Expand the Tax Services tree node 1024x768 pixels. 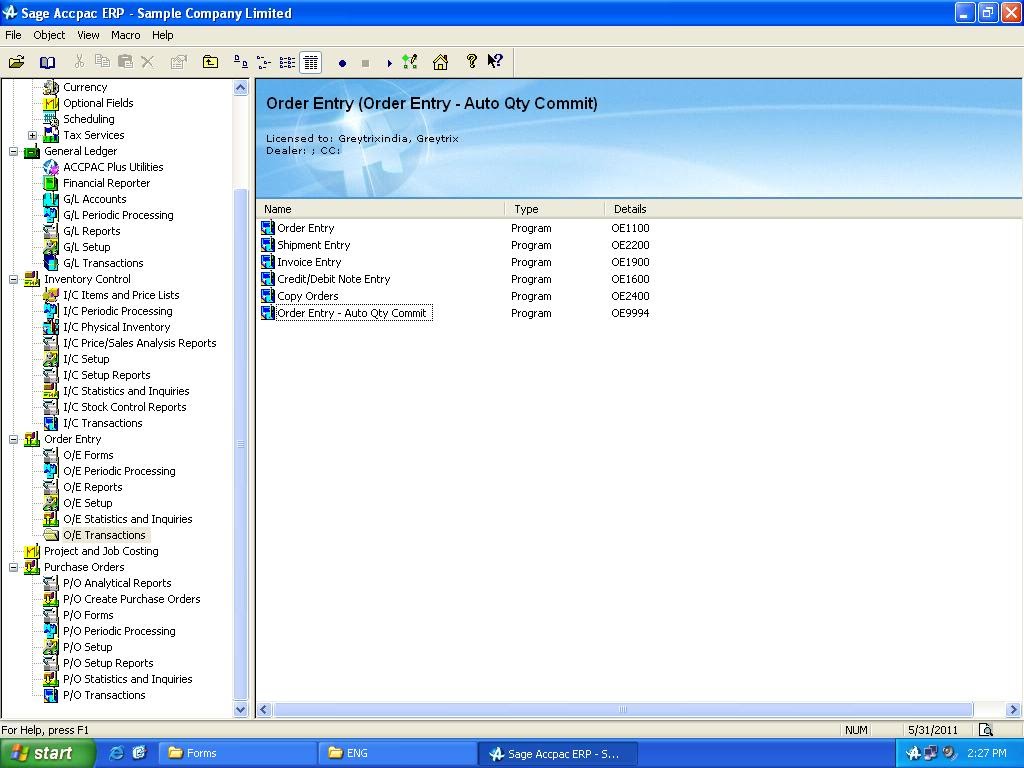click(x=33, y=135)
